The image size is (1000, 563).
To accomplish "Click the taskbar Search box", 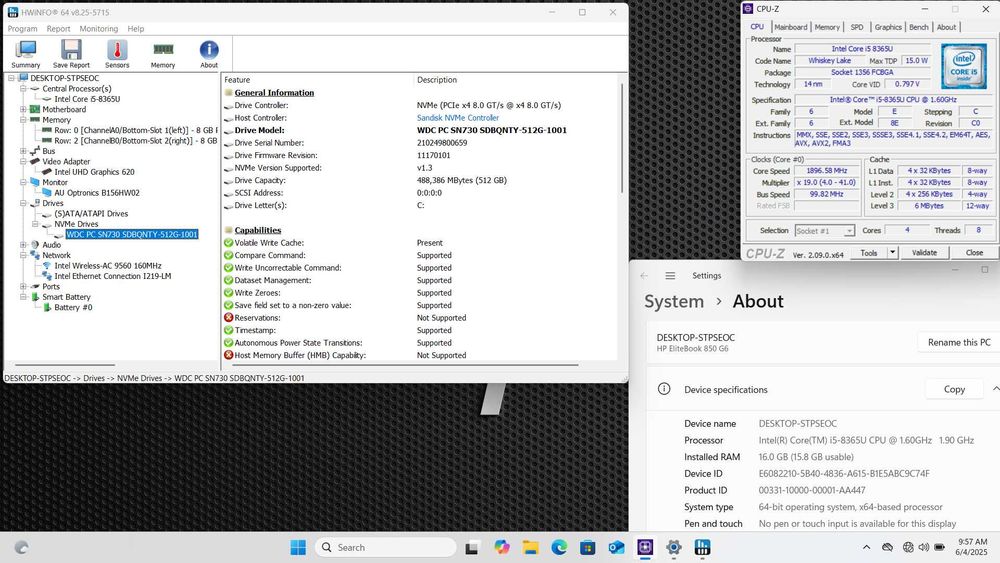I will [385, 547].
